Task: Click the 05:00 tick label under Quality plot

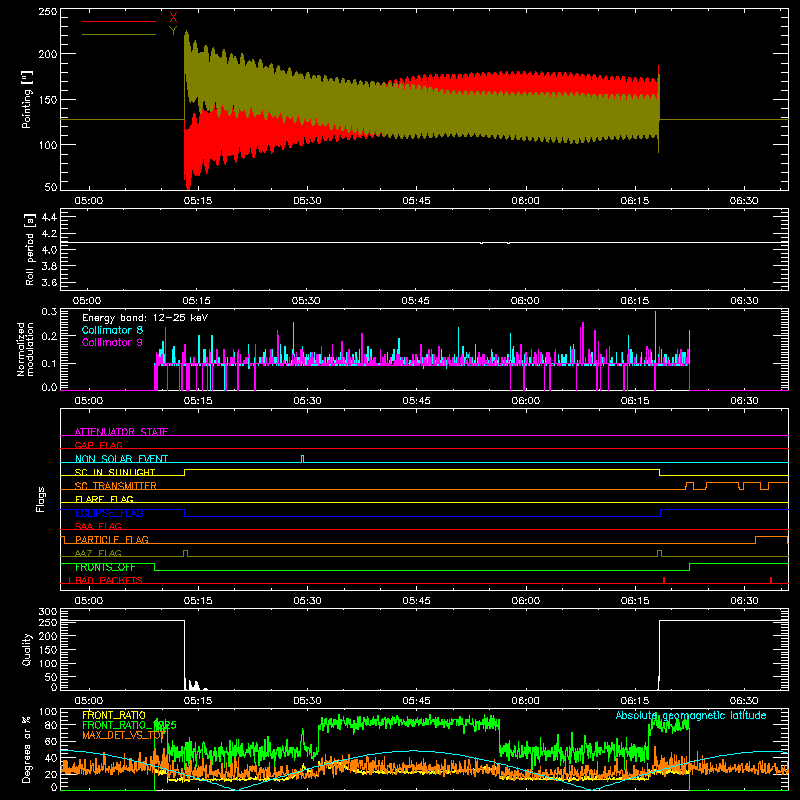Action: 89,701
